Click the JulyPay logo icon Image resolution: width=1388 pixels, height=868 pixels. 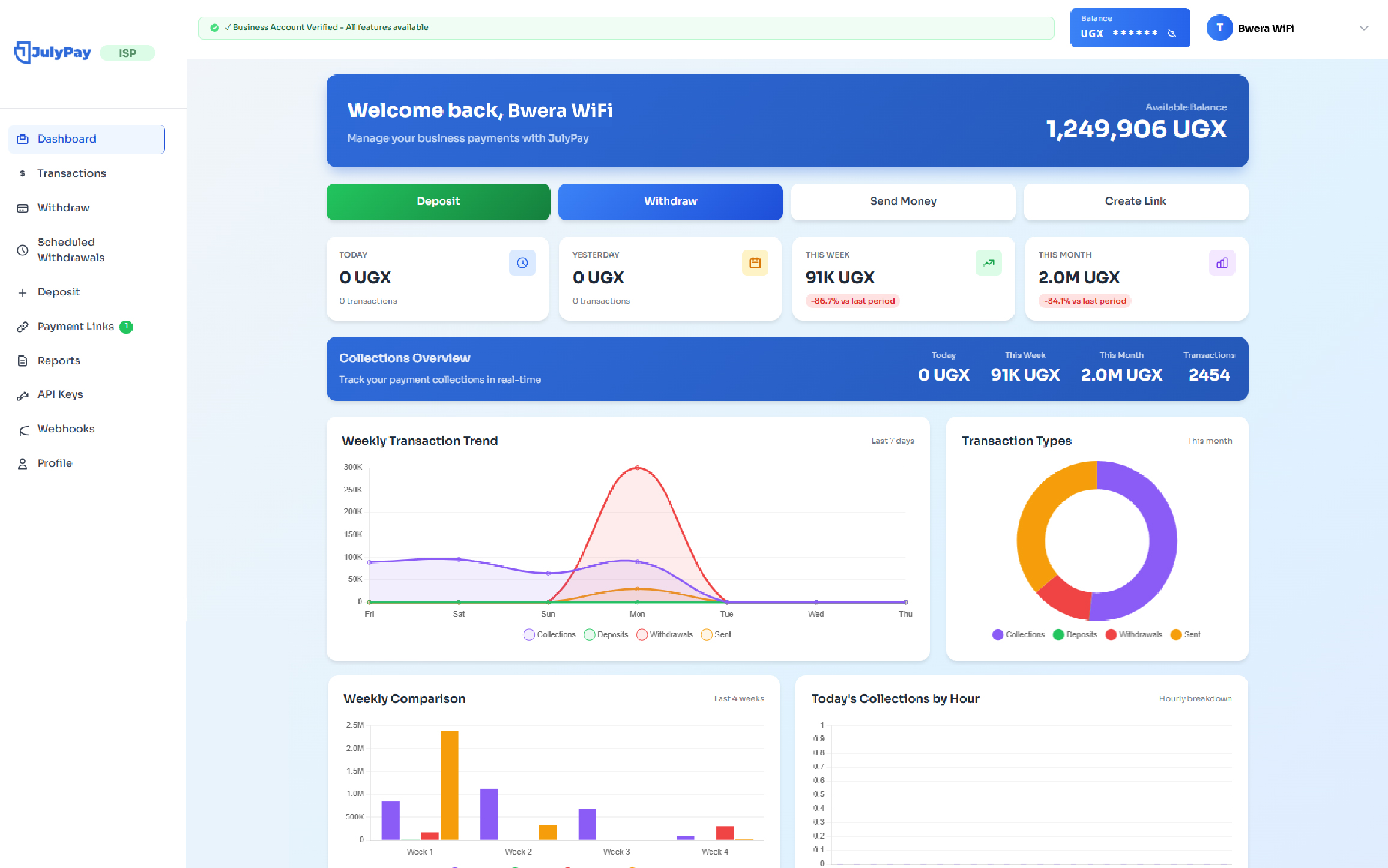point(22,52)
